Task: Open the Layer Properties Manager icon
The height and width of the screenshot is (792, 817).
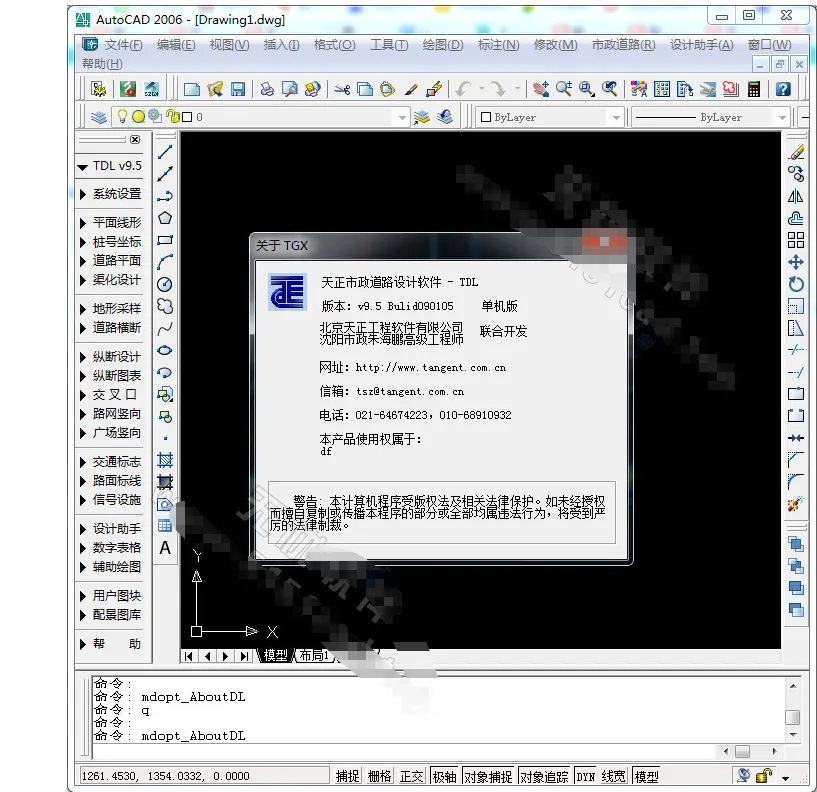Action: (x=98, y=117)
